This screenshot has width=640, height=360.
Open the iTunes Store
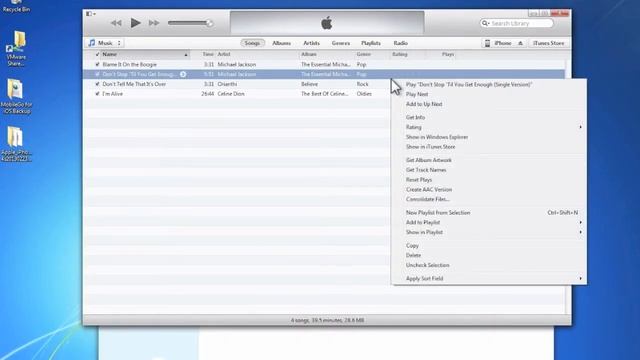pos(549,43)
